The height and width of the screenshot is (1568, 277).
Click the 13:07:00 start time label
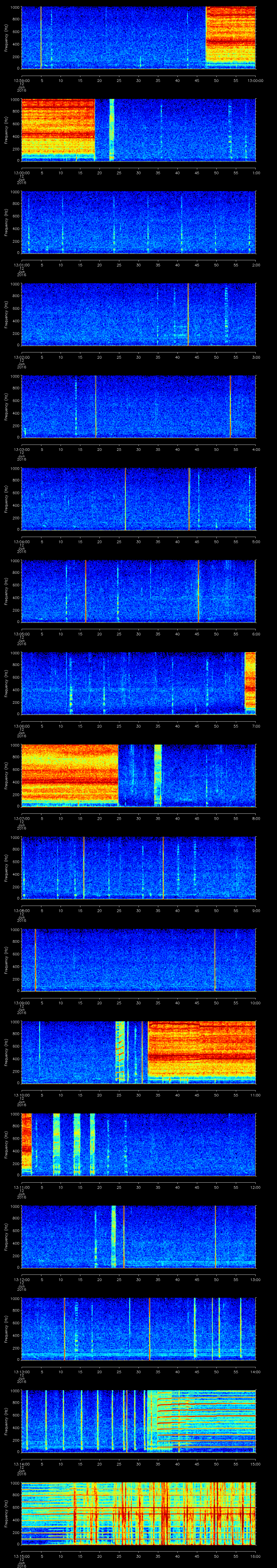tap(21, 818)
